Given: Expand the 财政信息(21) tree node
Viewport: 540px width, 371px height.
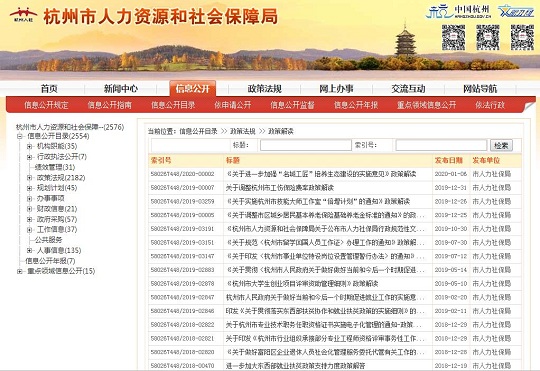Looking at the screenshot, I should (x=29, y=209).
